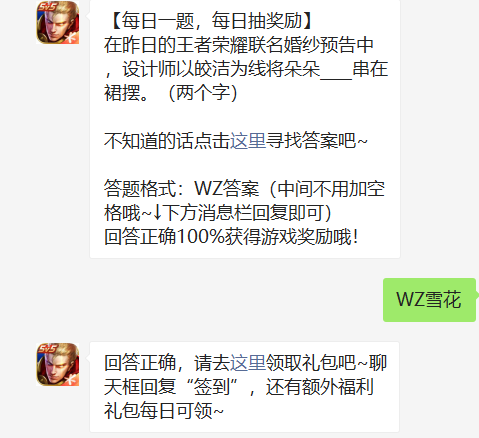Click the 回答正确，请去 text in the reply

pyautogui.click(x=167, y=362)
